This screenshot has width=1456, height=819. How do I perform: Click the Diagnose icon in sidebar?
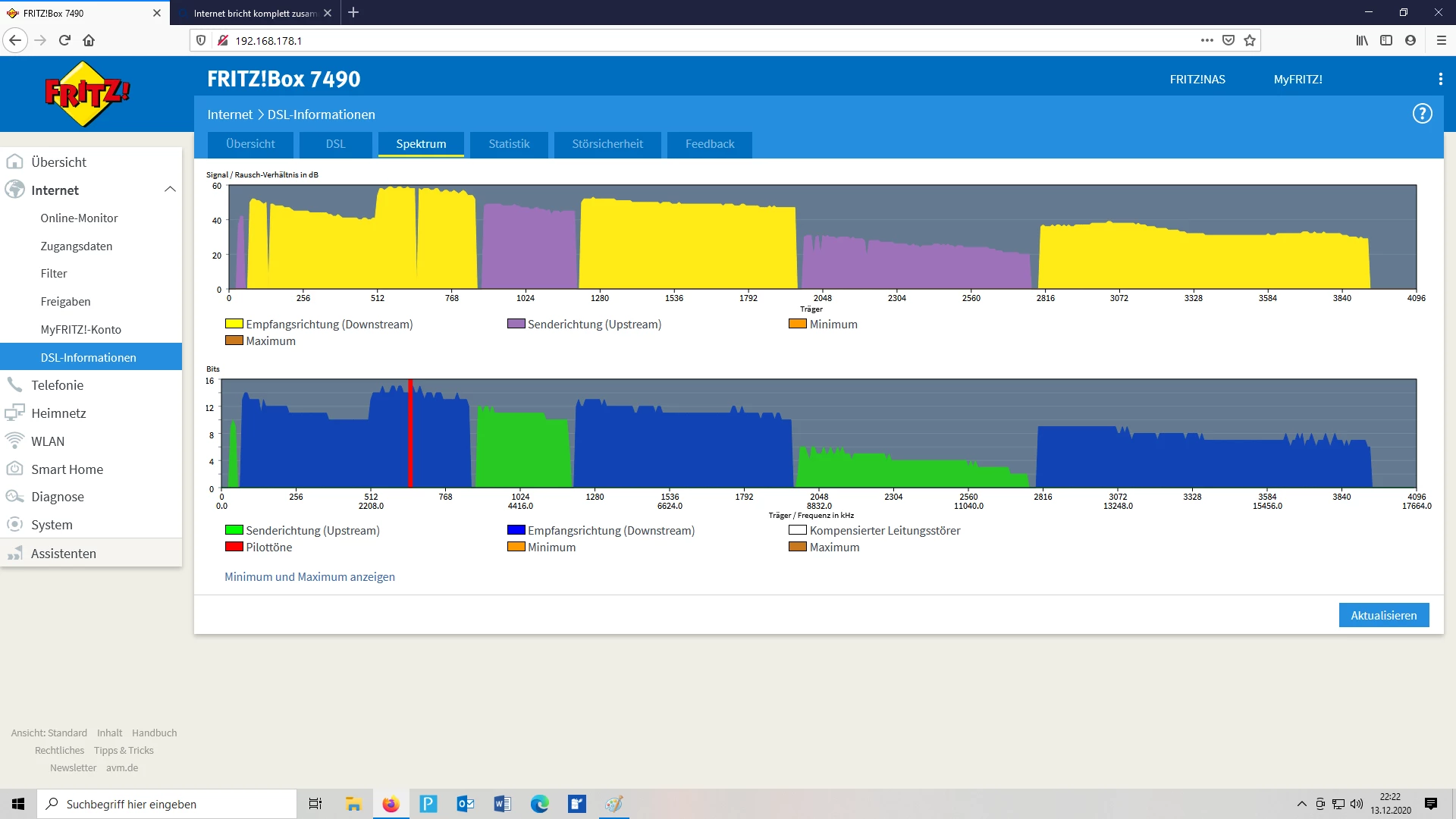(14, 497)
